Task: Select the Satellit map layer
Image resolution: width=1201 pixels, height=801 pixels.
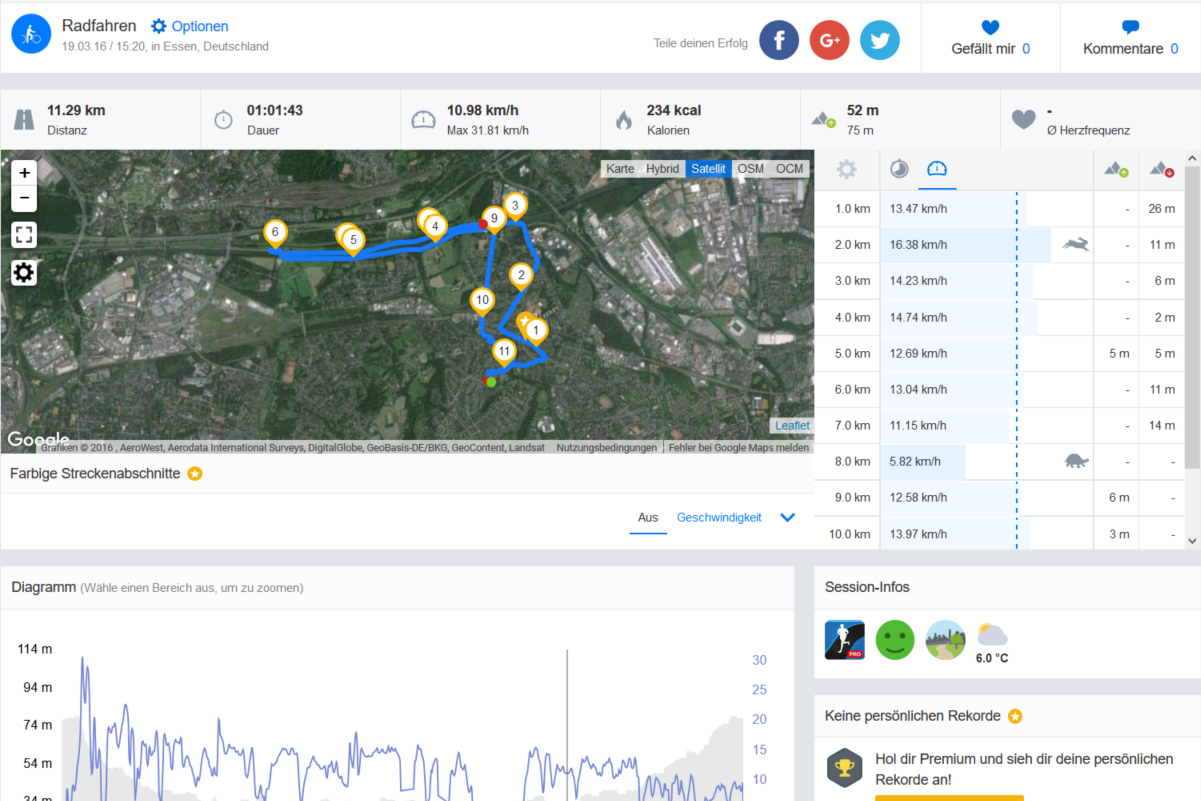Action: pyautogui.click(x=708, y=169)
